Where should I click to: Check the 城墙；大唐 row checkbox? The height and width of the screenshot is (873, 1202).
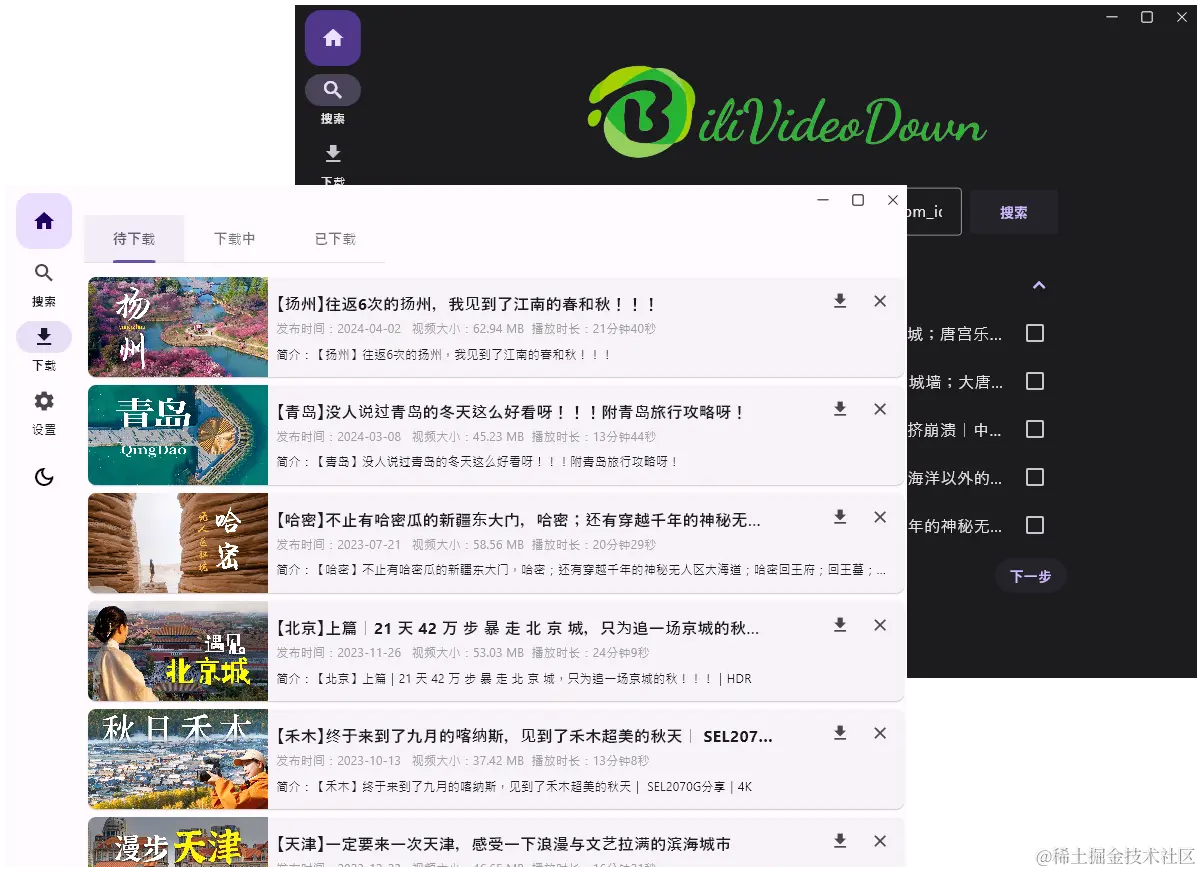[1035, 381]
